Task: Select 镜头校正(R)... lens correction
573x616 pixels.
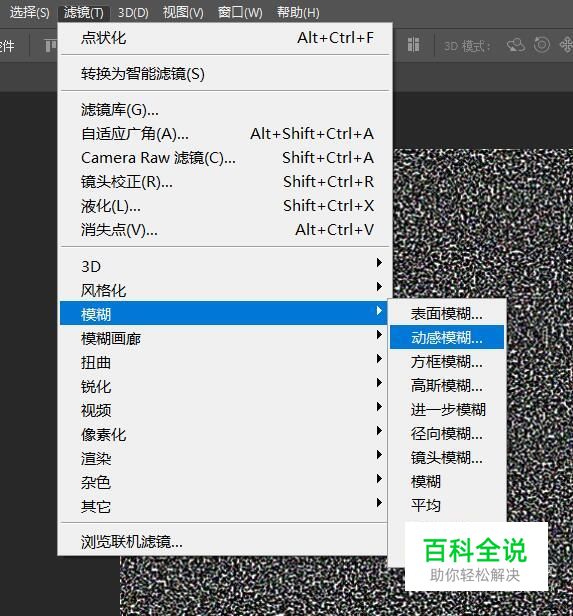Action: (225, 182)
